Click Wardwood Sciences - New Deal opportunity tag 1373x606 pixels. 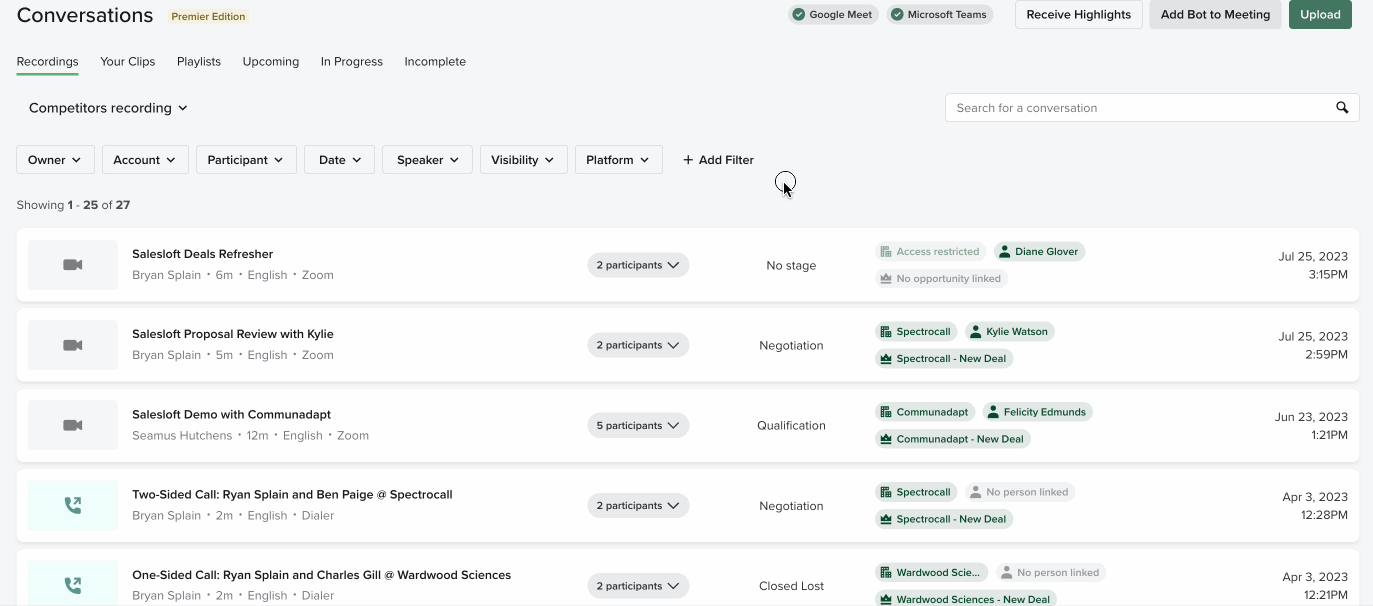[x=965, y=599]
